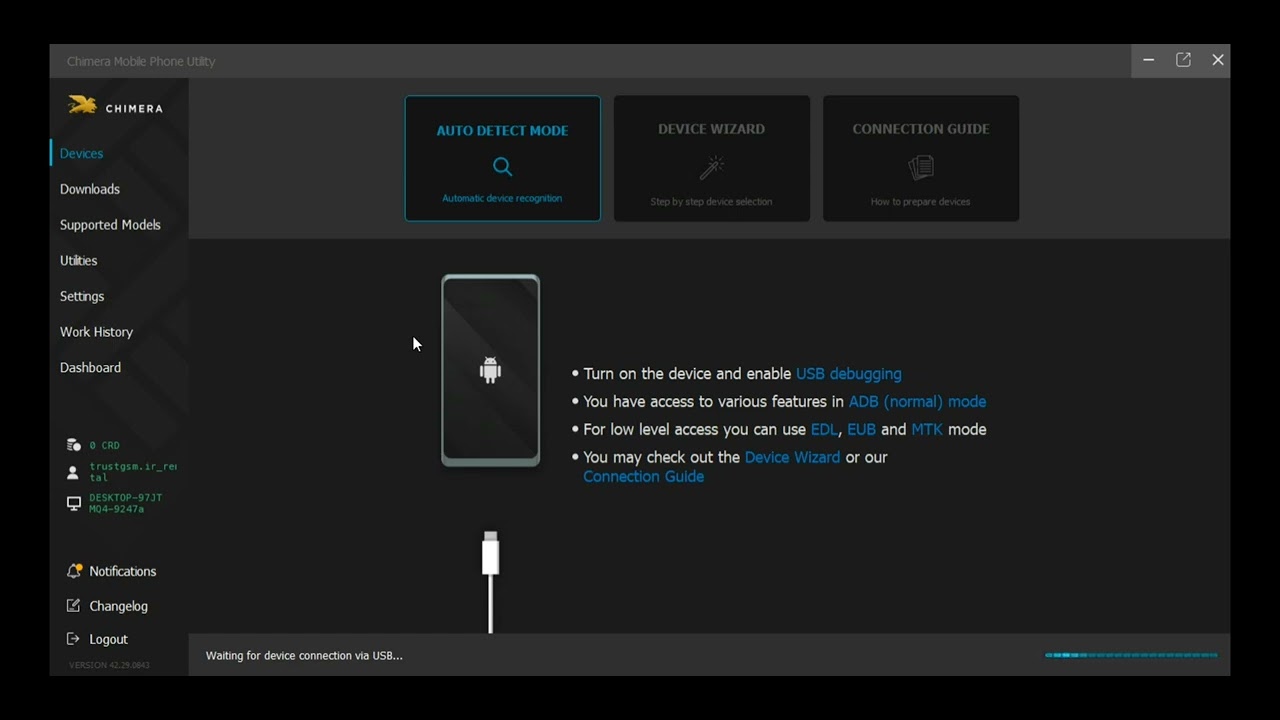Image resolution: width=1280 pixels, height=720 pixels.
Task: Open the Dashboard page
Action: pyautogui.click(x=90, y=367)
